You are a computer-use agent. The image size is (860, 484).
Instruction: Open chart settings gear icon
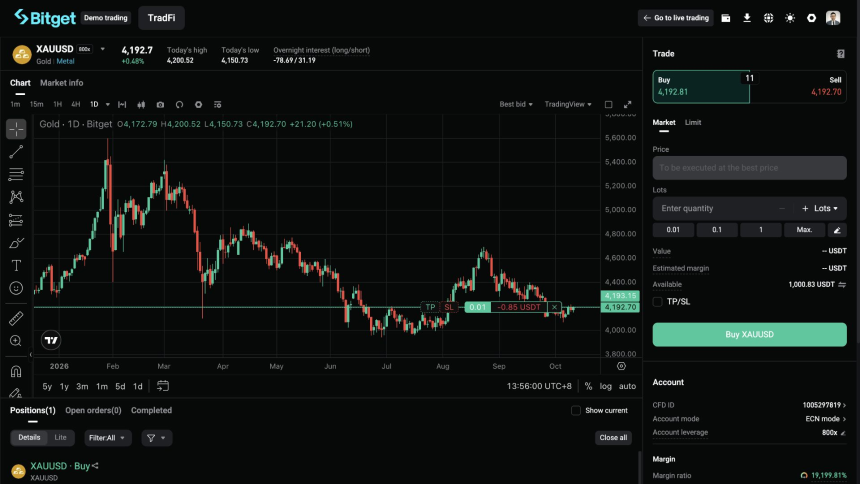click(x=199, y=104)
